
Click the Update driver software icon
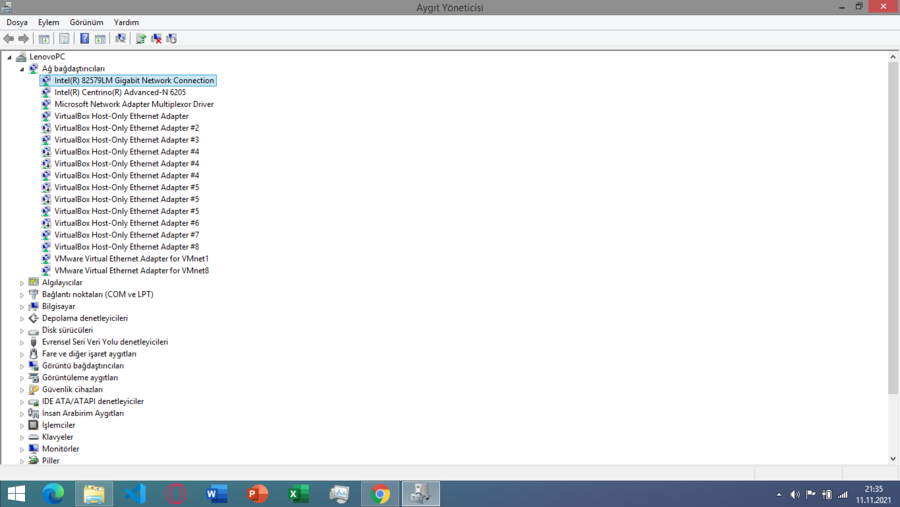141,38
